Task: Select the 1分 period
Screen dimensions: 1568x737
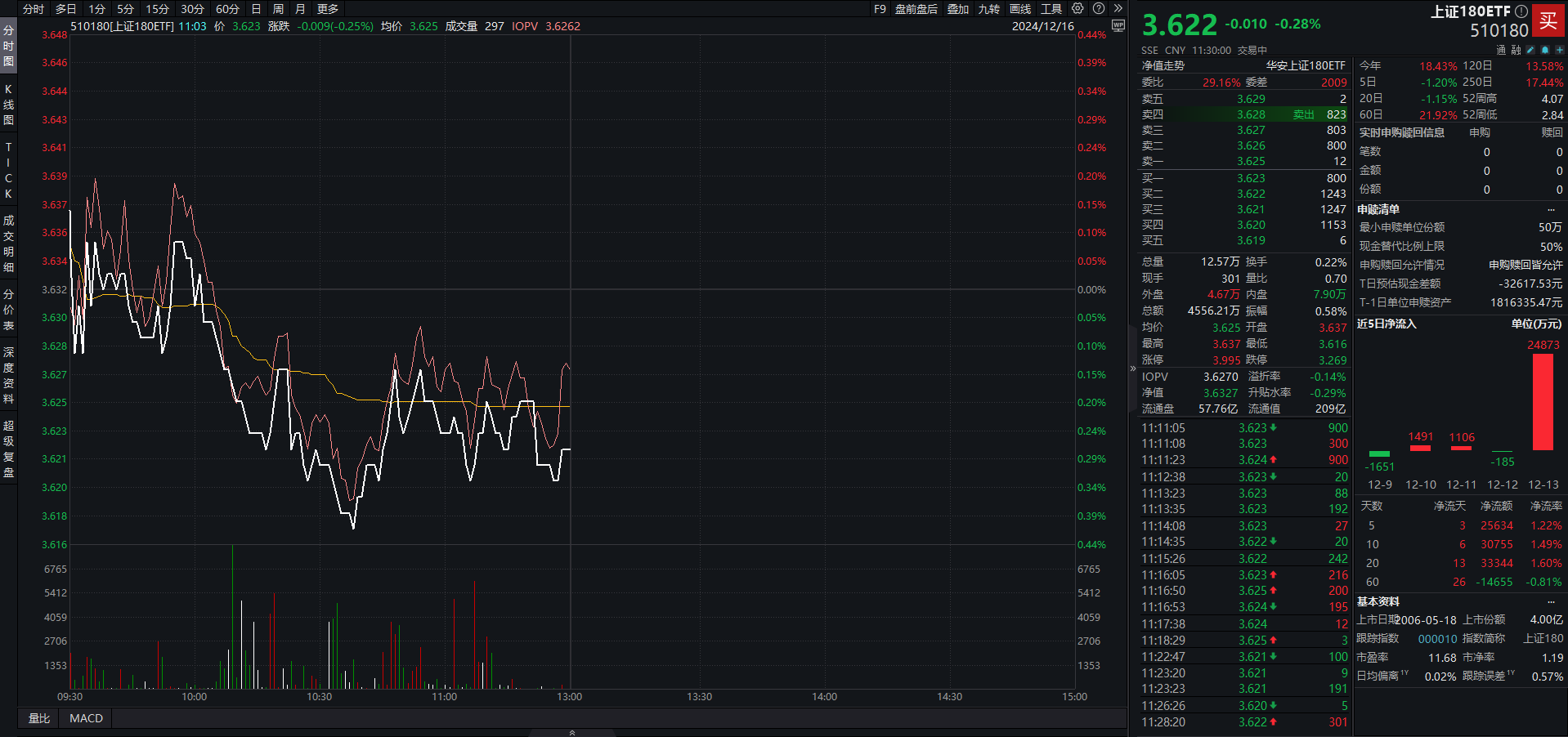Action: click(x=97, y=9)
